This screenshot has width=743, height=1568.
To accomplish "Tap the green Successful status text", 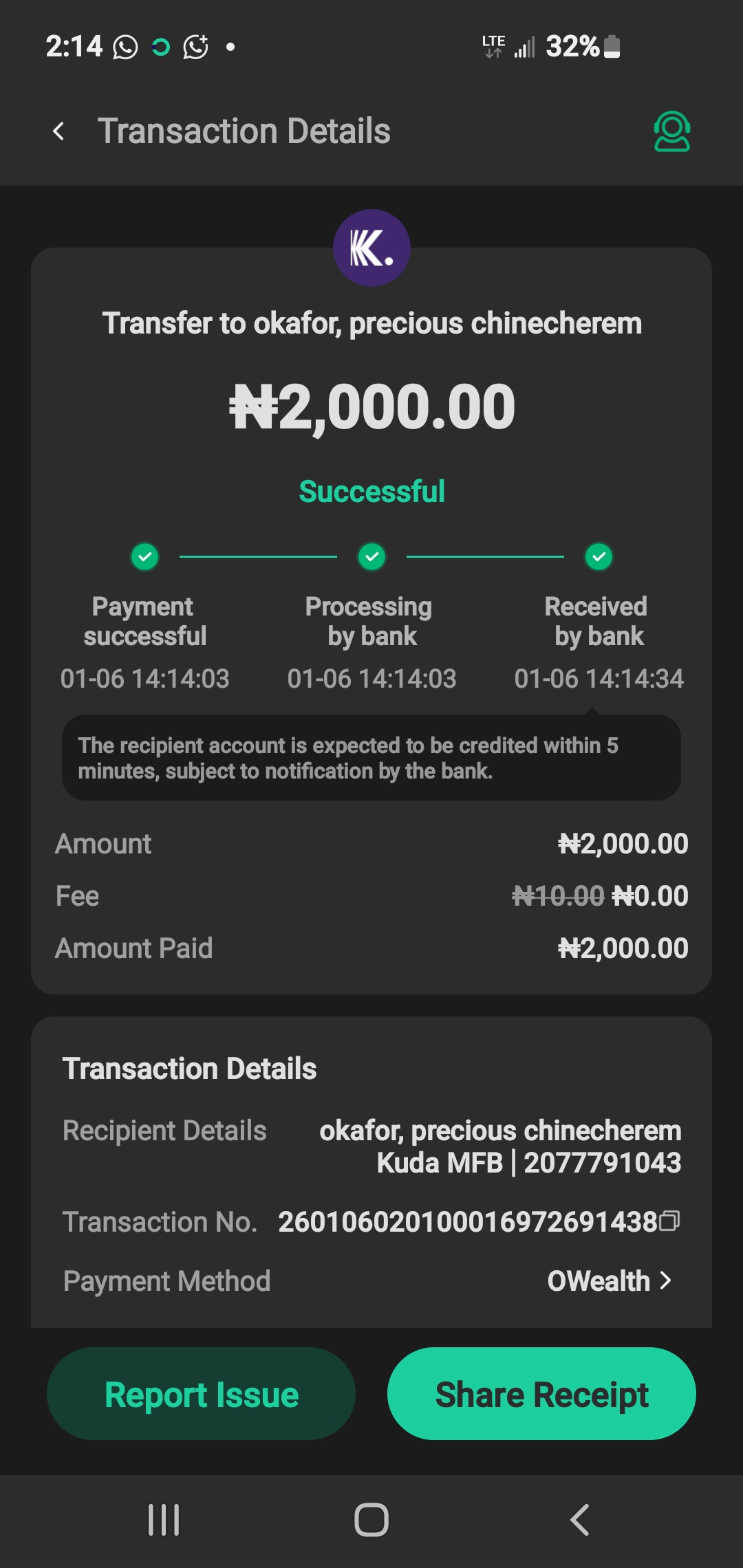I will [371, 492].
